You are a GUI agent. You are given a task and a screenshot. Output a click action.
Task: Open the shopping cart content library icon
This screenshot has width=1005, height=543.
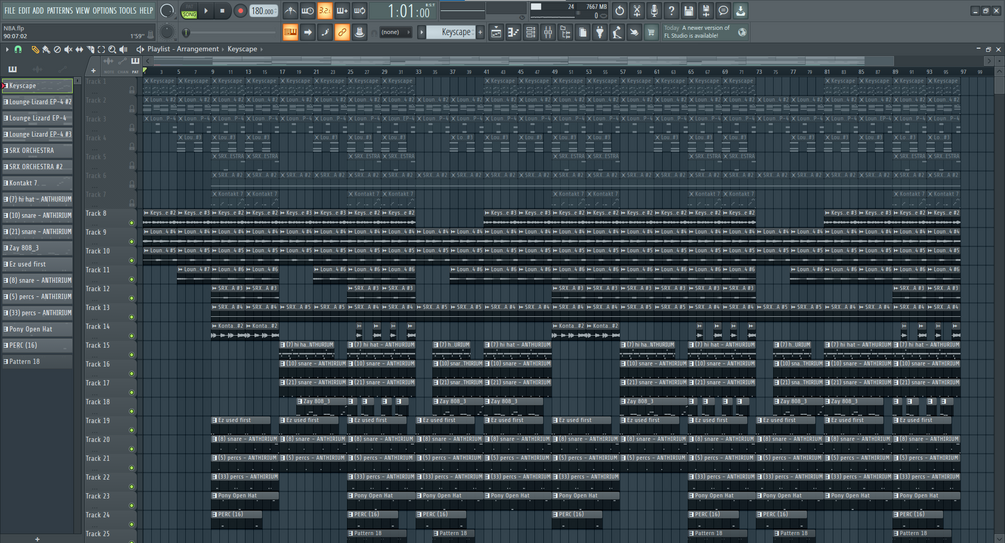tap(651, 32)
